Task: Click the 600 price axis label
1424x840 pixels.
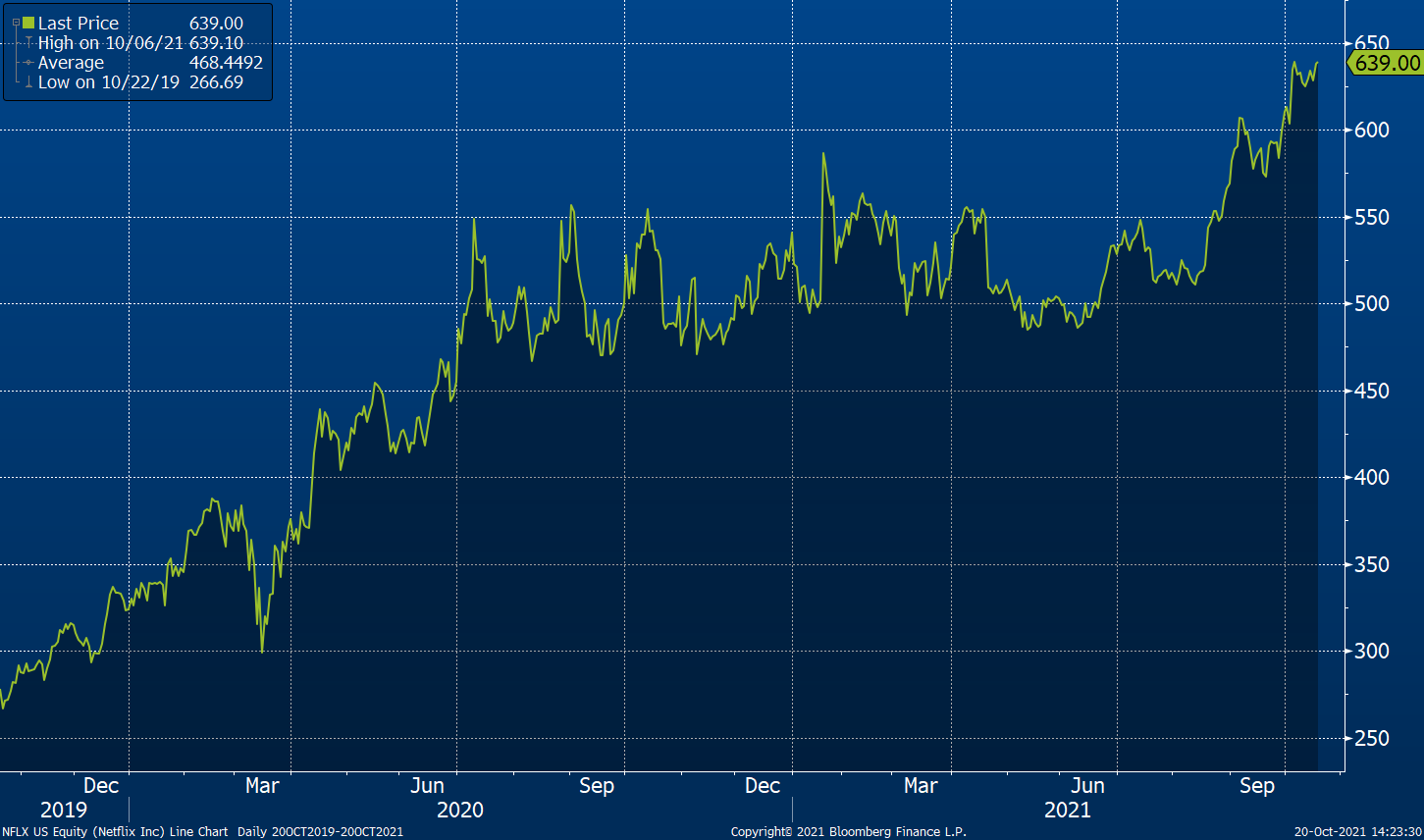Action: [1371, 131]
